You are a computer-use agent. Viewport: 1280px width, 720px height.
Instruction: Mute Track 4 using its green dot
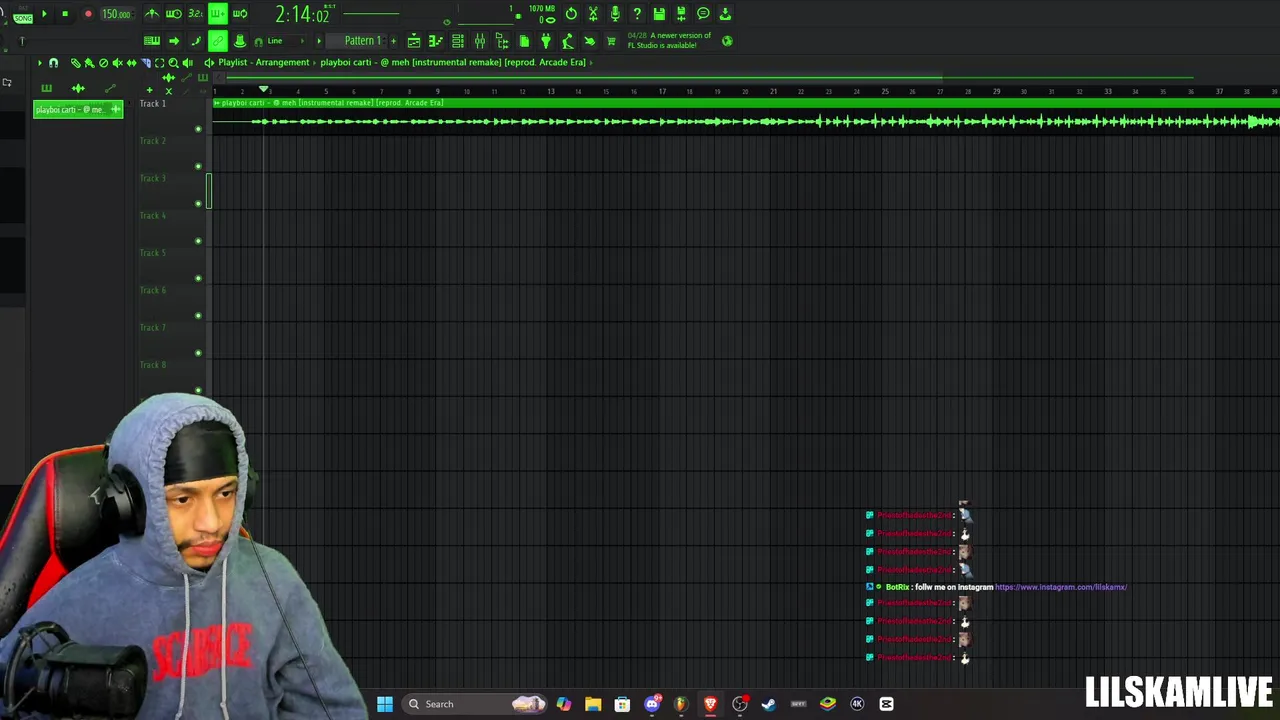(x=198, y=241)
